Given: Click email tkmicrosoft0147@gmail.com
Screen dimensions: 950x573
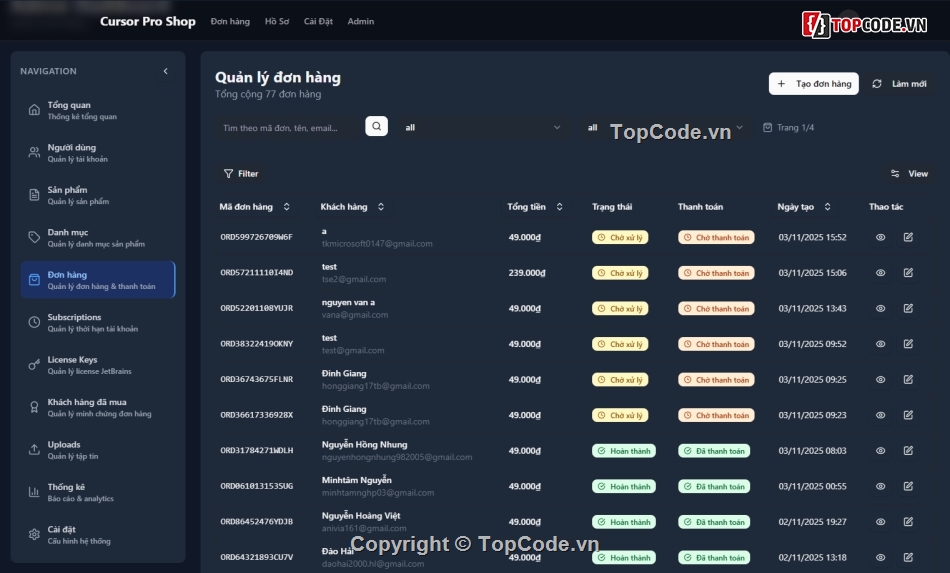Looking at the screenshot, I should pyautogui.click(x=377, y=244).
